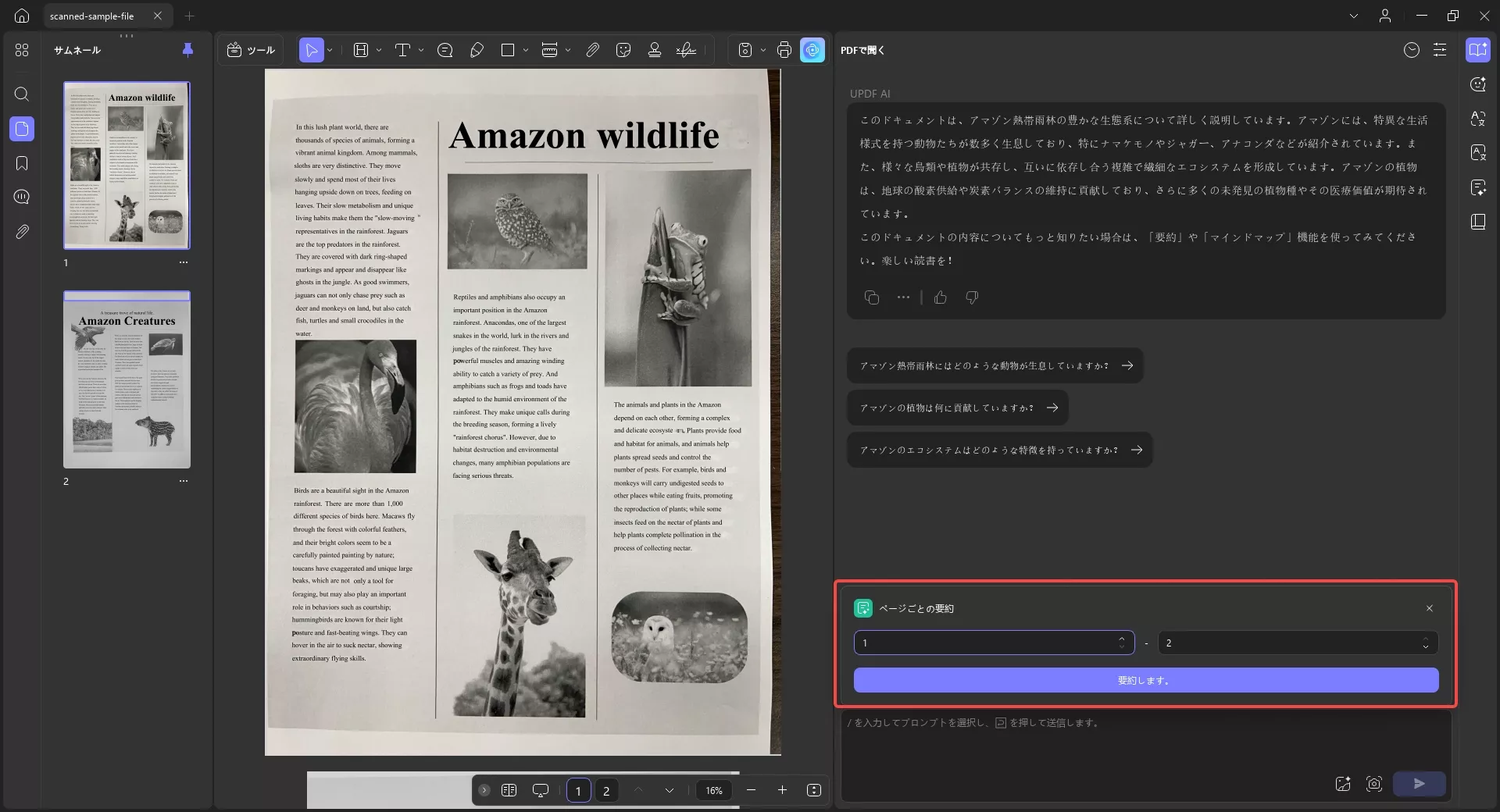This screenshot has width=1500, height=812.
Task: Open more options for thumbnail page 2
Action: [x=183, y=481]
